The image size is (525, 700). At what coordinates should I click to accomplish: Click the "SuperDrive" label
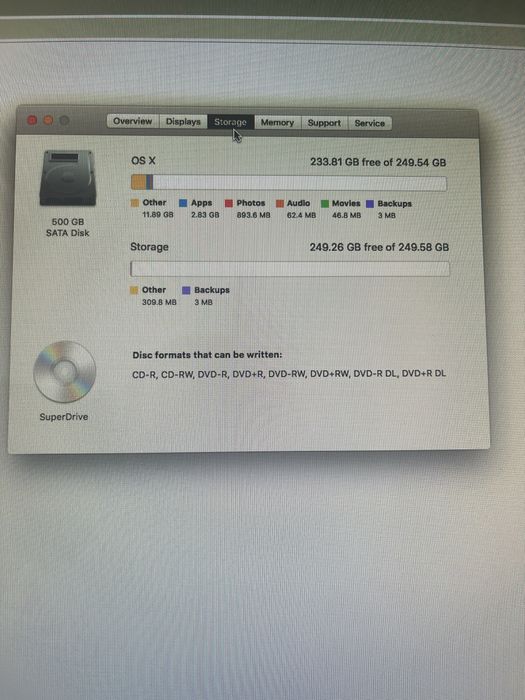(64, 417)
